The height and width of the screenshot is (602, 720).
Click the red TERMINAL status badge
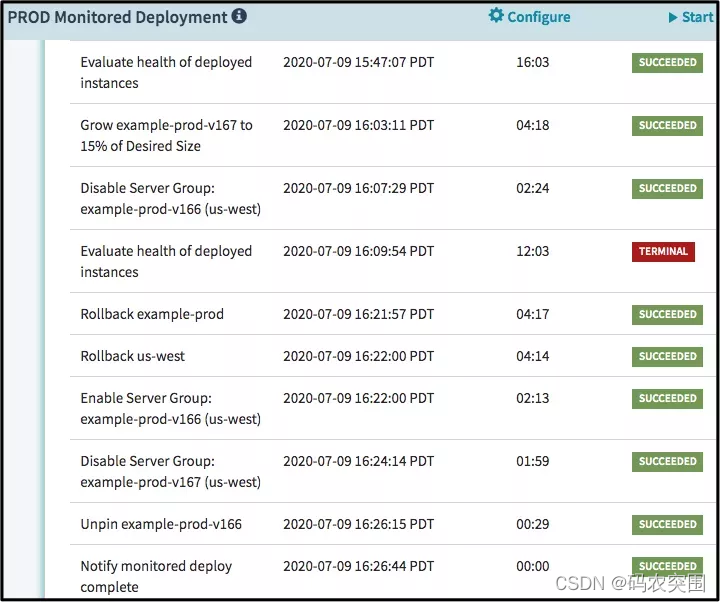663,252
